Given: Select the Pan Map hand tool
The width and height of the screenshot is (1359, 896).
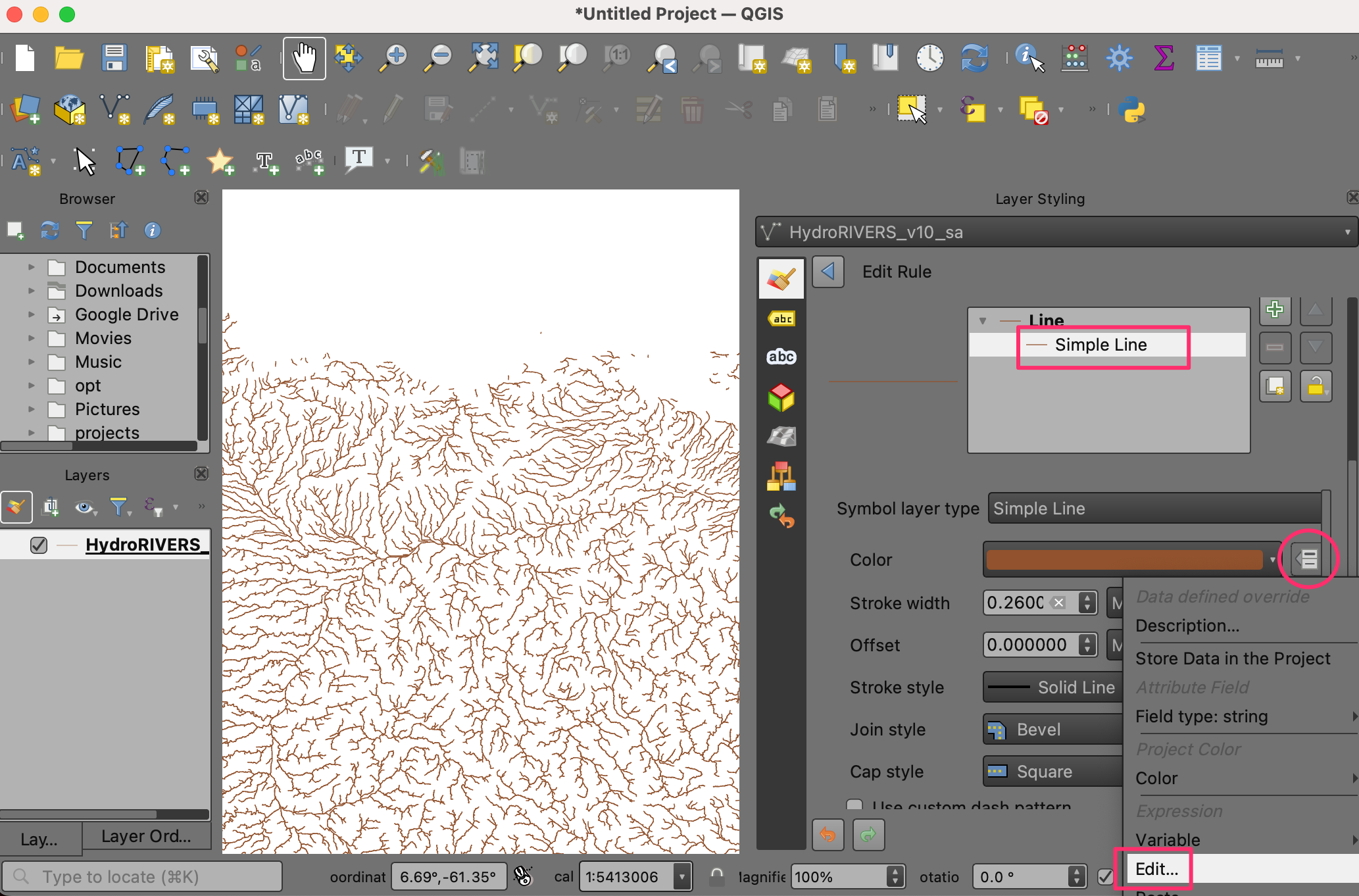Looking at the screenshot, I should point(304,59).
